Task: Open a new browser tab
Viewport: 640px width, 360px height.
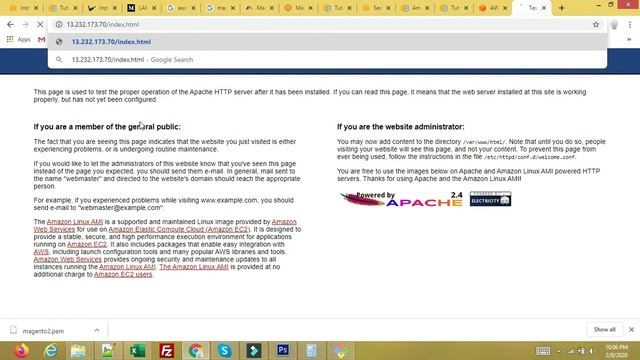Action: pos(562,8)
